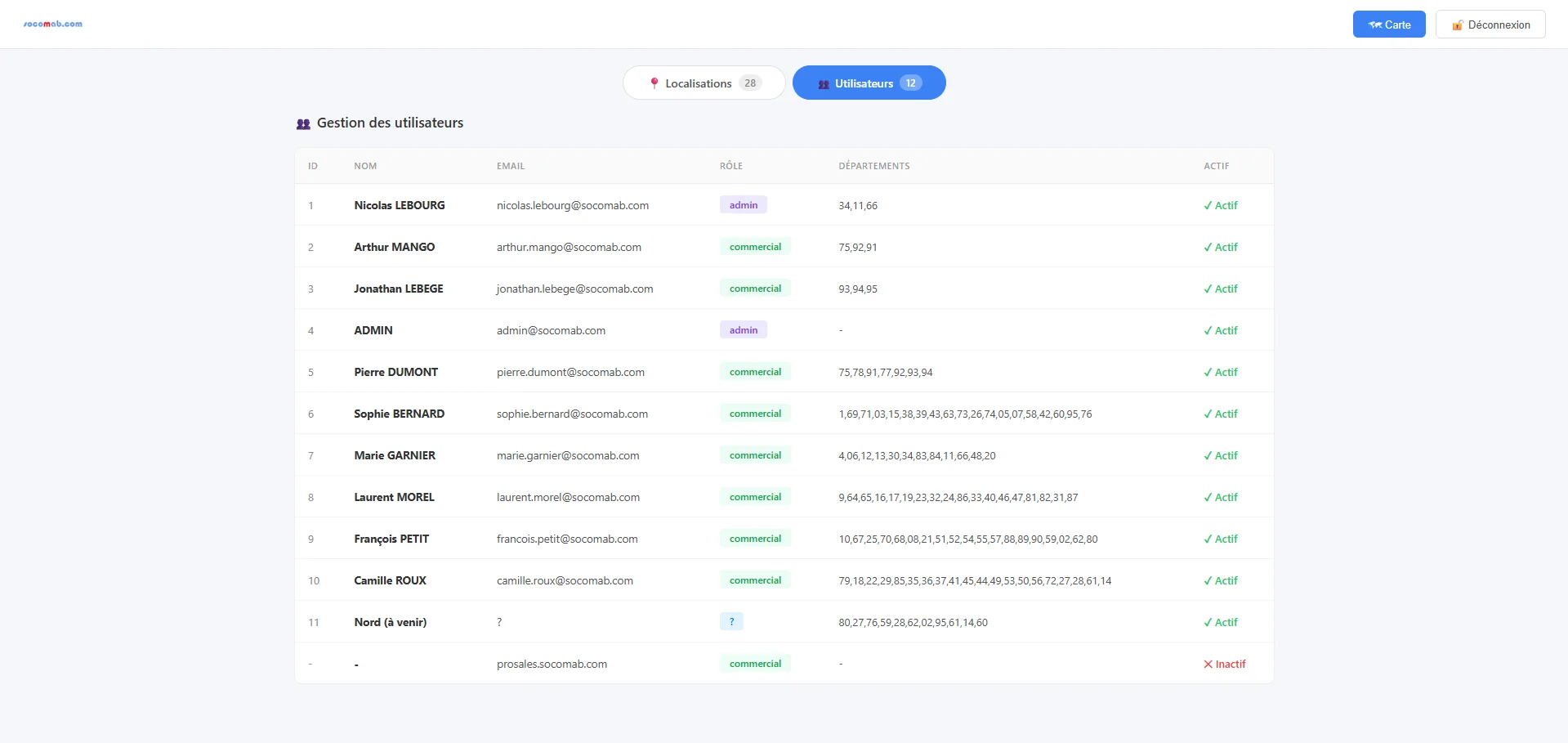Click the red X icon on the Inactif row
The height and width of the screenshot is (743, 1568).
click(x=1207, y=664)
